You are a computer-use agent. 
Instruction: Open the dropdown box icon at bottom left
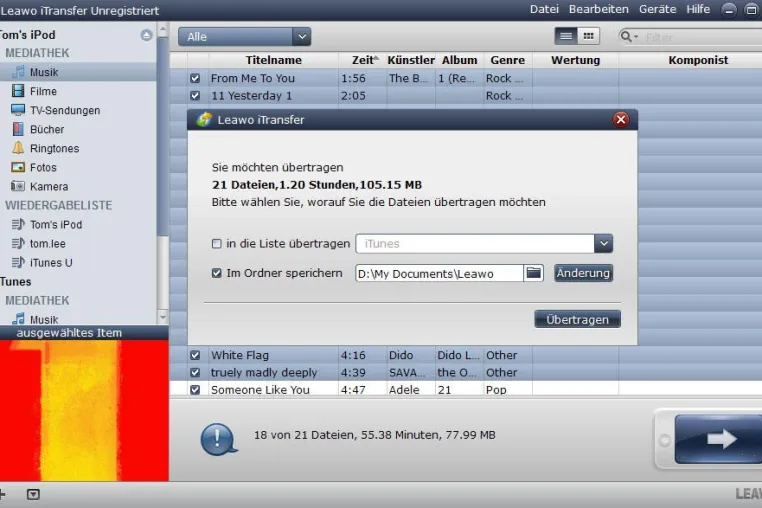(33, 494)
